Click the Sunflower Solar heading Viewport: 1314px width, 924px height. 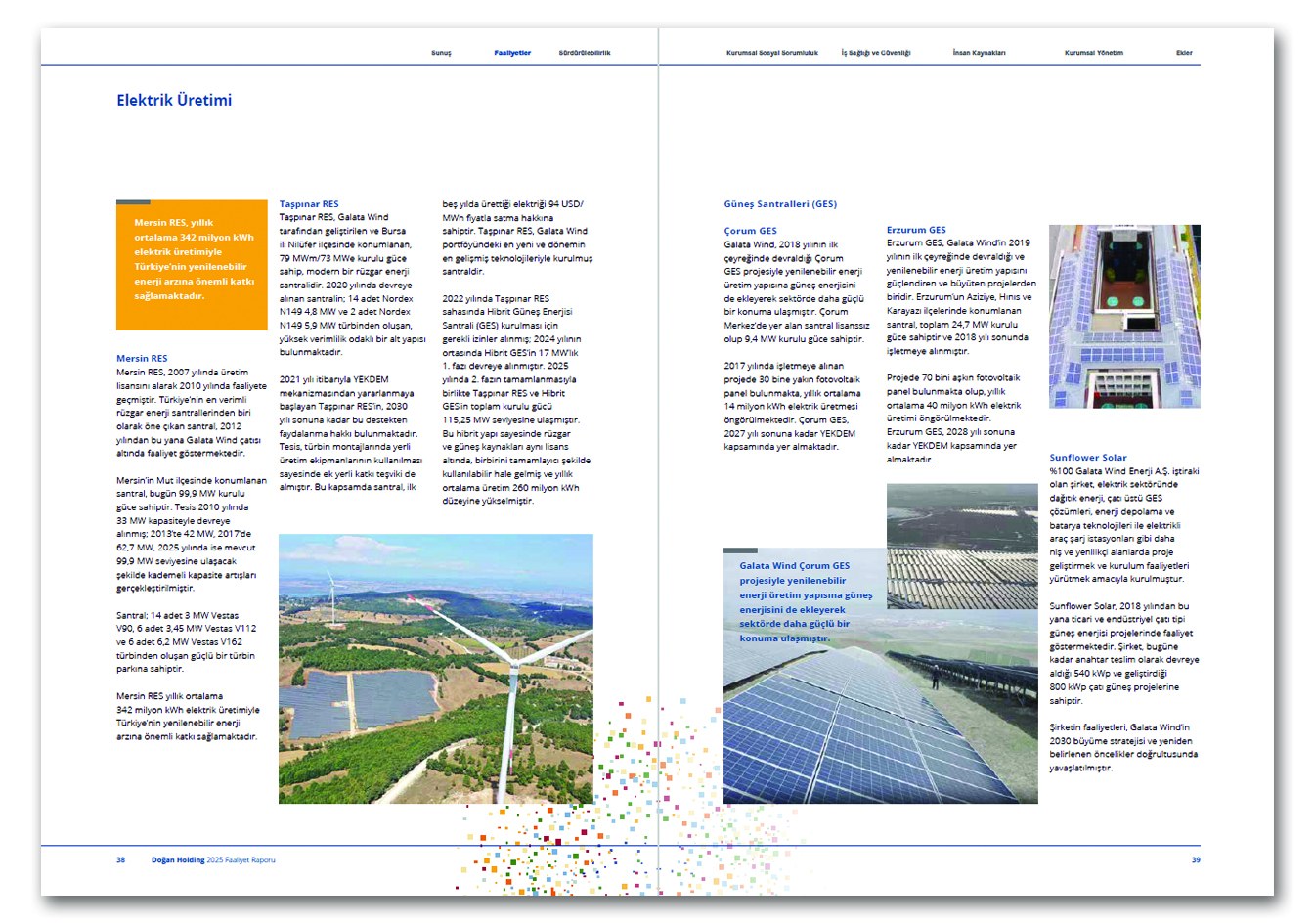tap(1088, 458)
